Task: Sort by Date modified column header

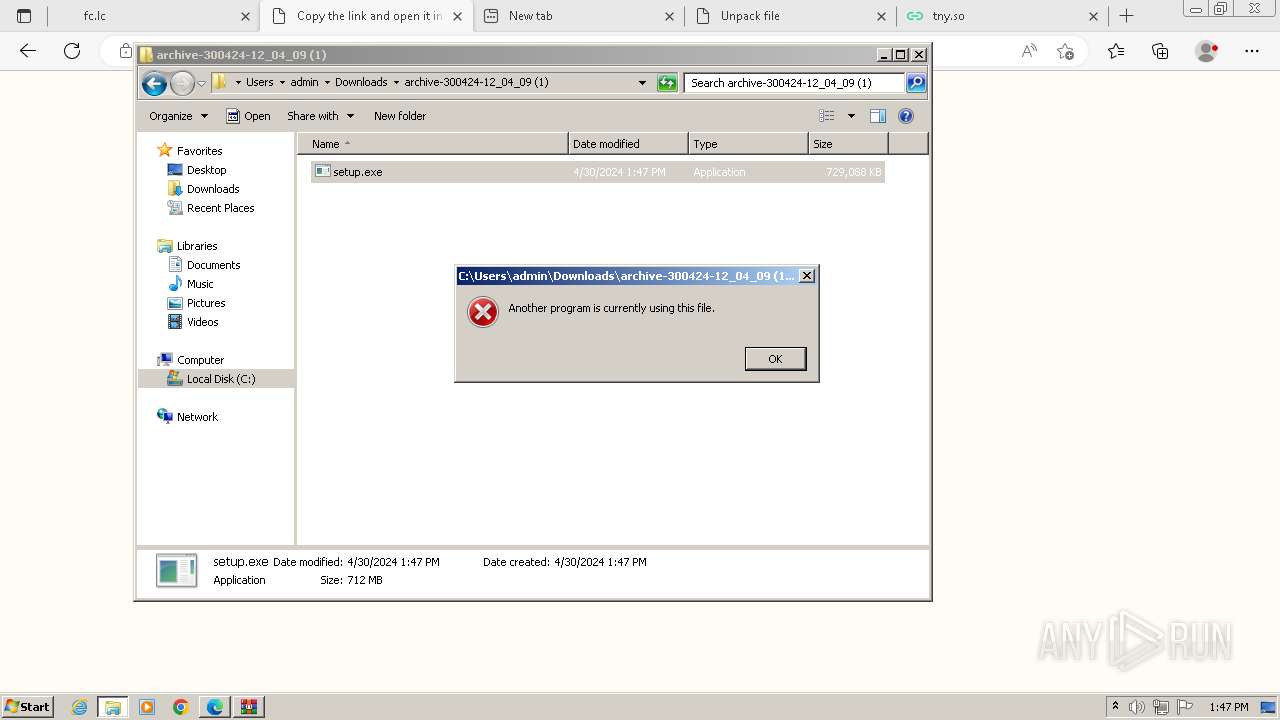Action: [x=628, y=144]
